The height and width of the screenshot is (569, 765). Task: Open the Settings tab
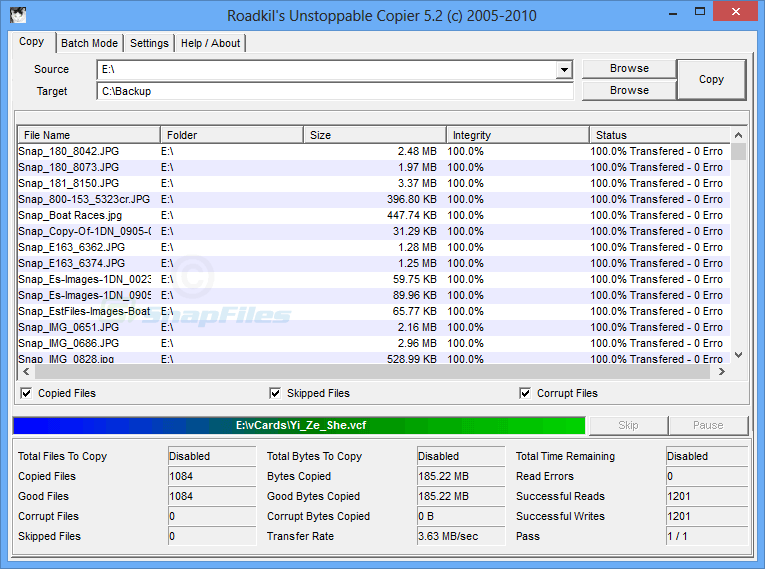(x=149, y=43)
